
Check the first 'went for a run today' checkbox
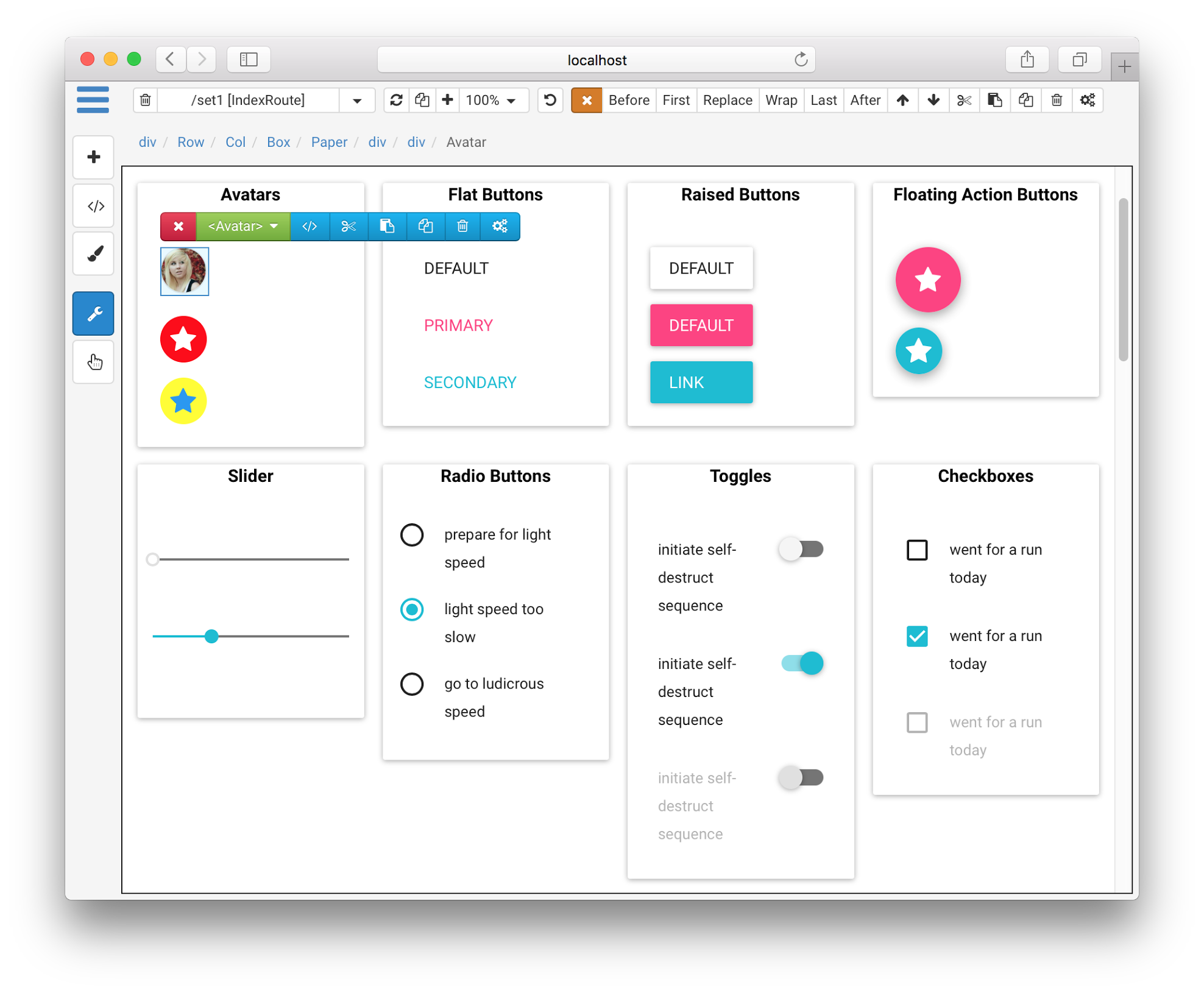[x=916, y=550]
